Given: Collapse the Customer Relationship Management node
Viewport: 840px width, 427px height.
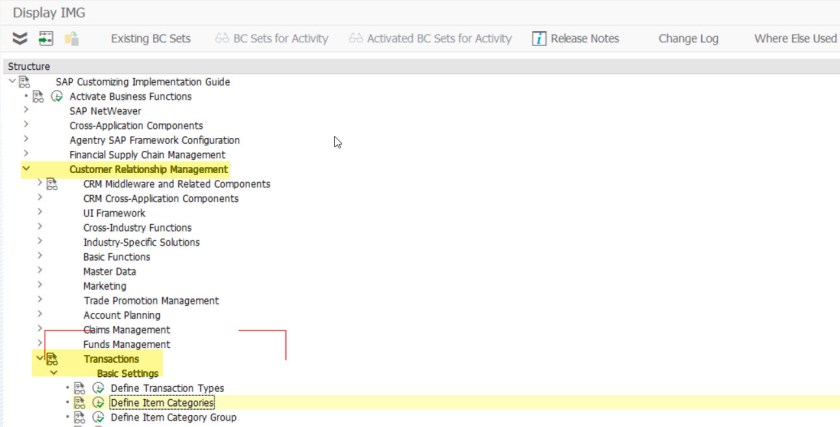Looking at the screenshot, I should click(26, 168).
